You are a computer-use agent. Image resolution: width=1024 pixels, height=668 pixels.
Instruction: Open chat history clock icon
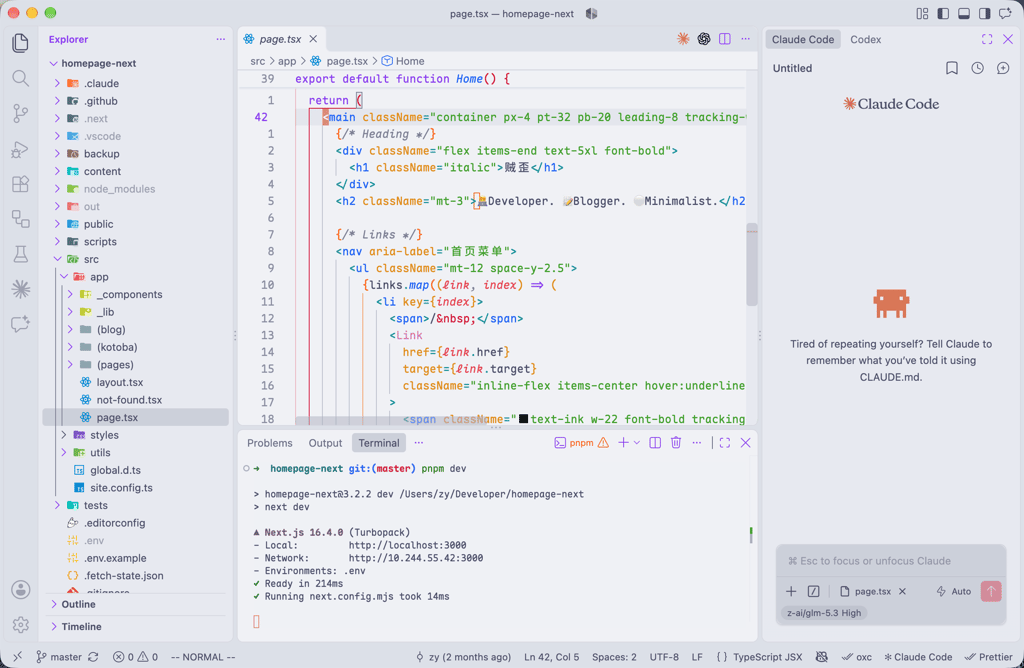click(977, 68)
